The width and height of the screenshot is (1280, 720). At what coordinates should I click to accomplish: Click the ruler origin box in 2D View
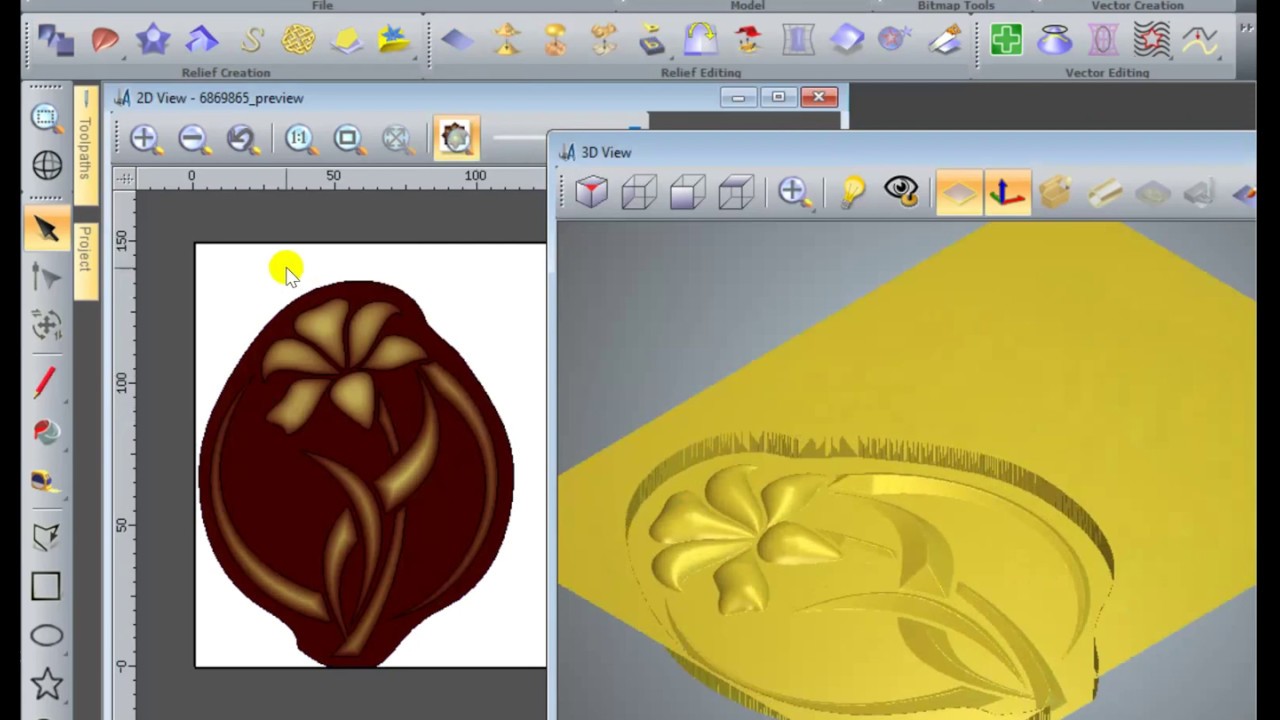[125, 177]
